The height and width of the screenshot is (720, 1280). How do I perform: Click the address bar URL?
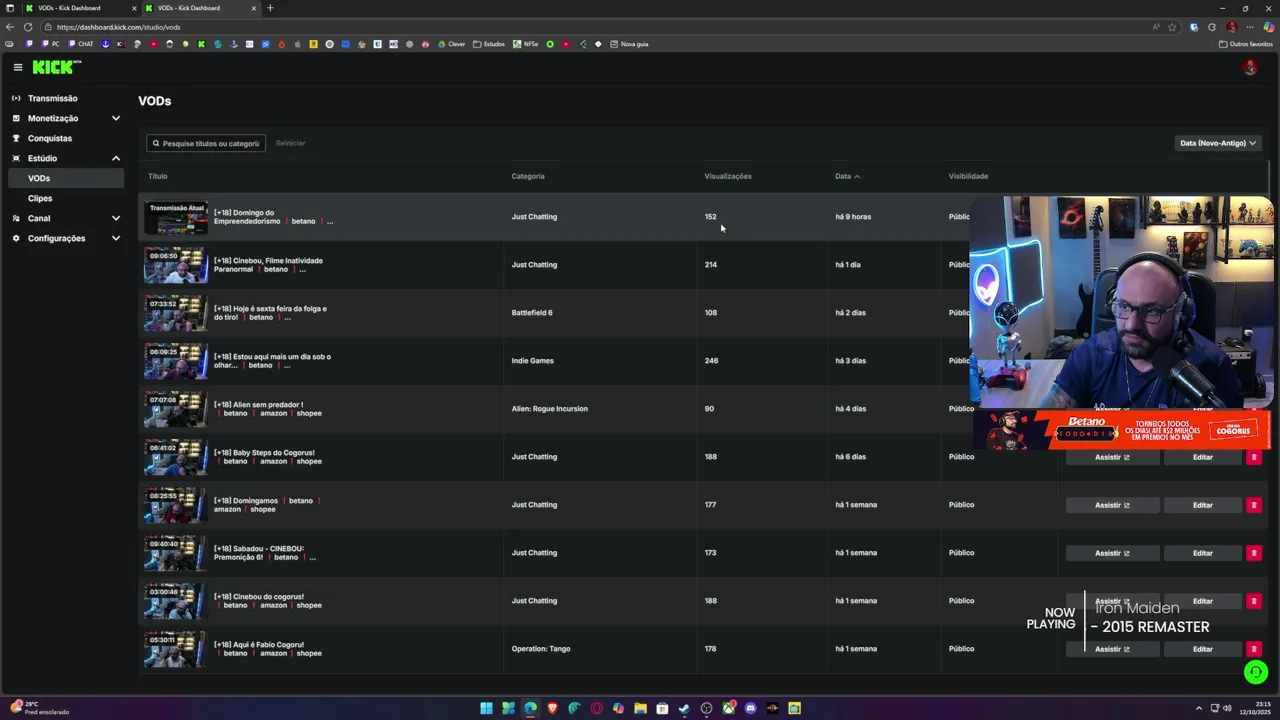pos(119,27)
